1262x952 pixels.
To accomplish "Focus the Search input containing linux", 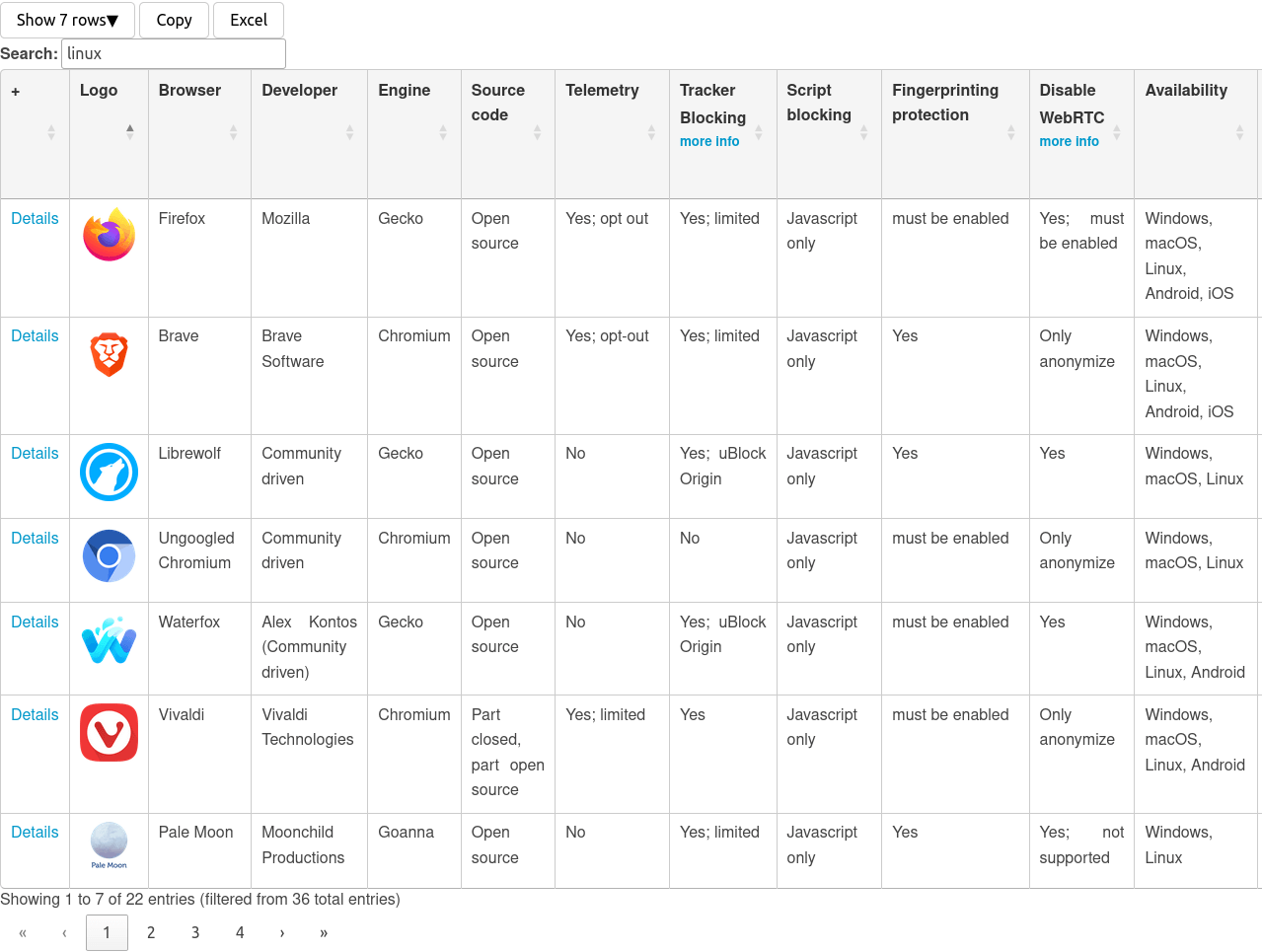I will click(174, 53).
